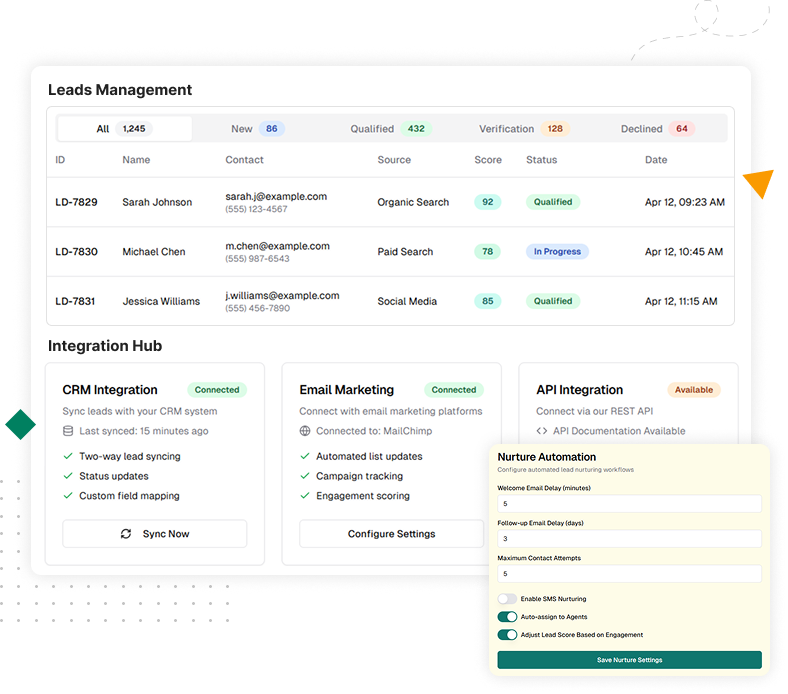Open lead LD-7831
Image resolution: width=788 pixels, height=694 pixels.
coord(75,302)
